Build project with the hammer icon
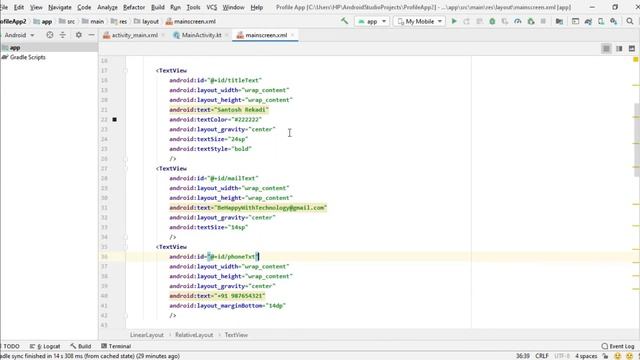This screenshot has width=640, height=360. [344, 21]
